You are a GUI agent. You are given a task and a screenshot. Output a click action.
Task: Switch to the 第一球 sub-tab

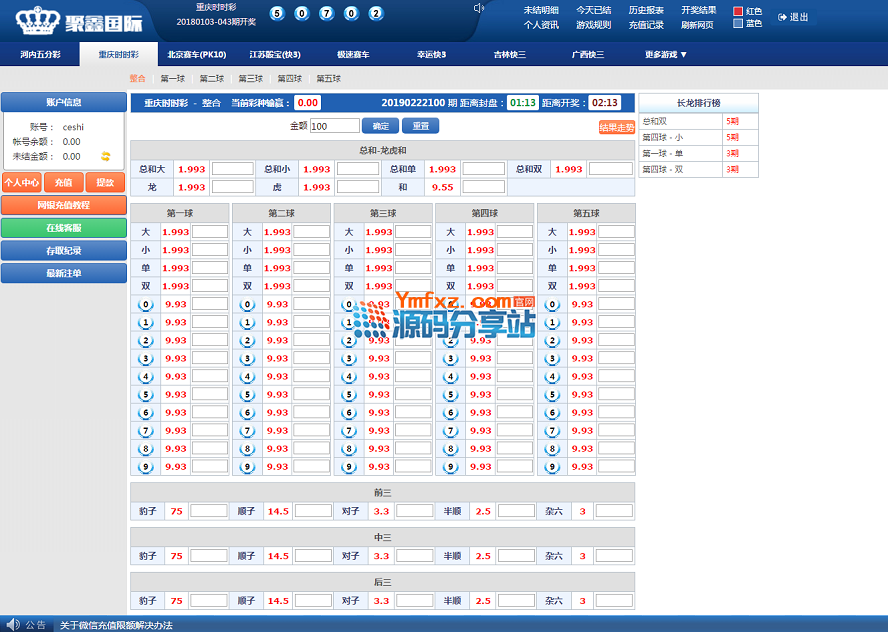point(172,78)
